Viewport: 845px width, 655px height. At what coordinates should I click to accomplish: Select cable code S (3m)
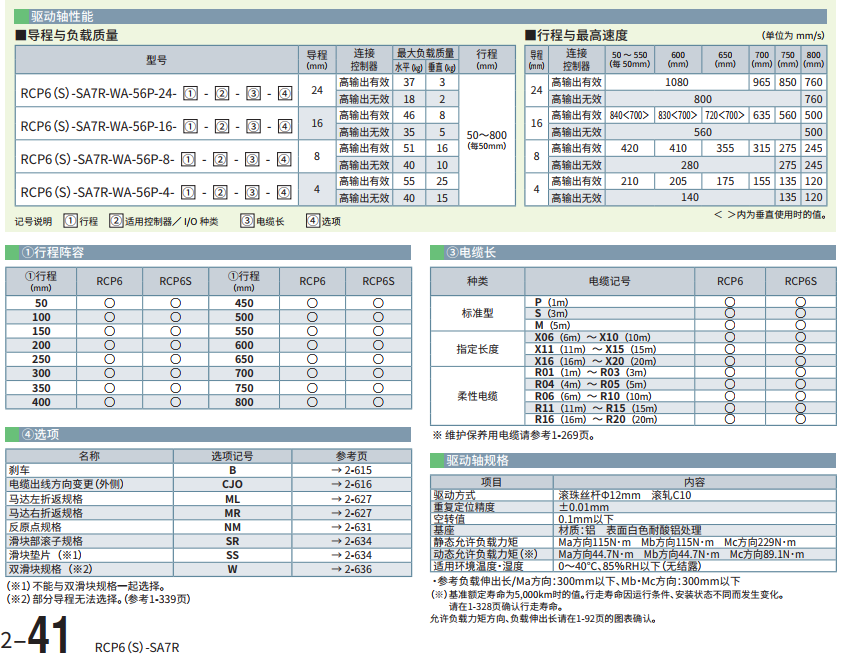pyautogui.click(x=551, y=313)
